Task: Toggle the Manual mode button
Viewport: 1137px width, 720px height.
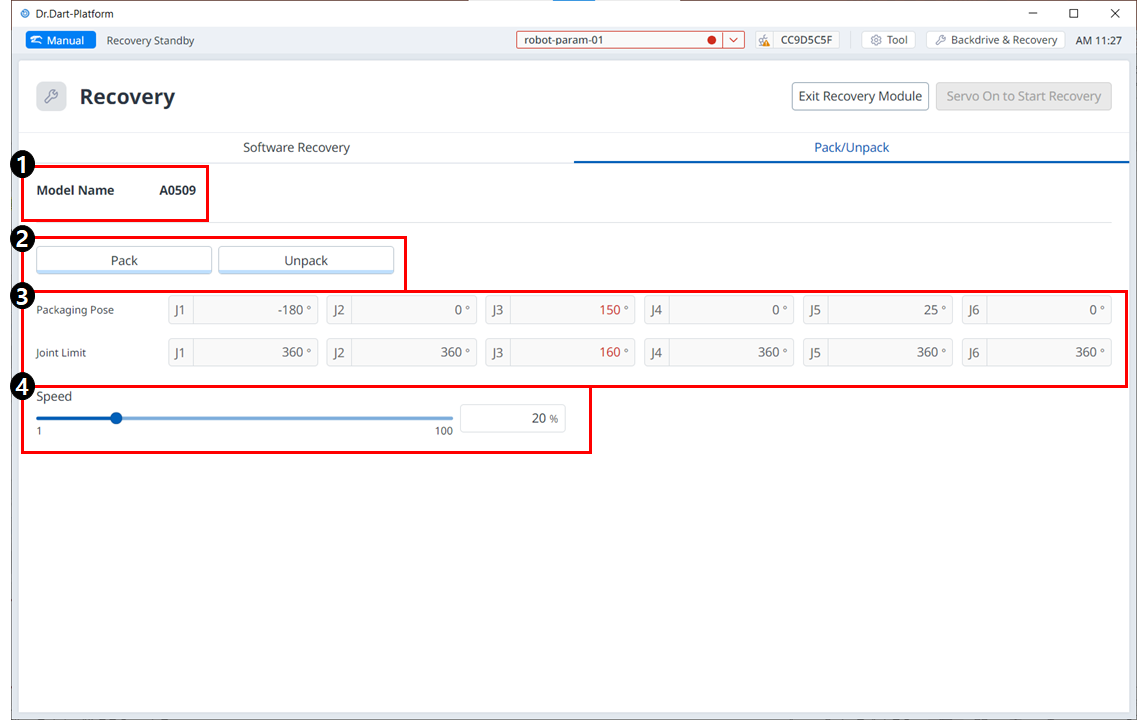Action: tap(60, 40)
